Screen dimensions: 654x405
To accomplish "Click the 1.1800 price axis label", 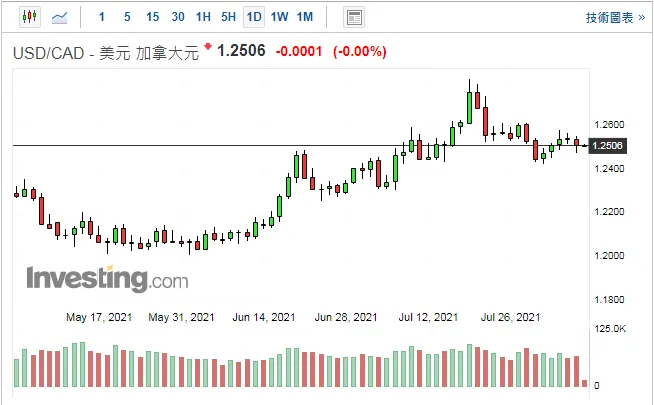I will pyautogui.click(x=609, y=299).
